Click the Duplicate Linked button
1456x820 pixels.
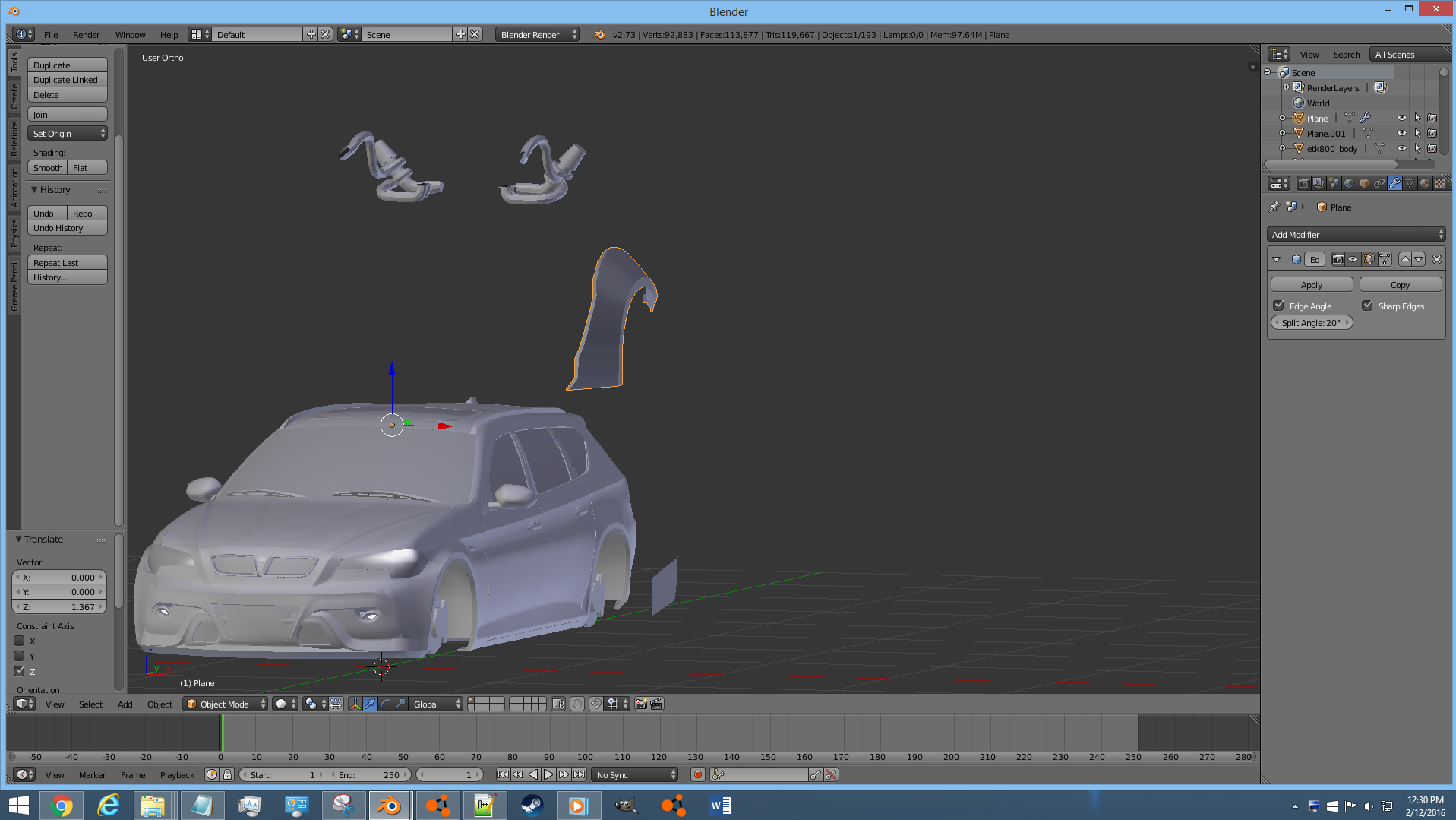[x=68, y=80]
